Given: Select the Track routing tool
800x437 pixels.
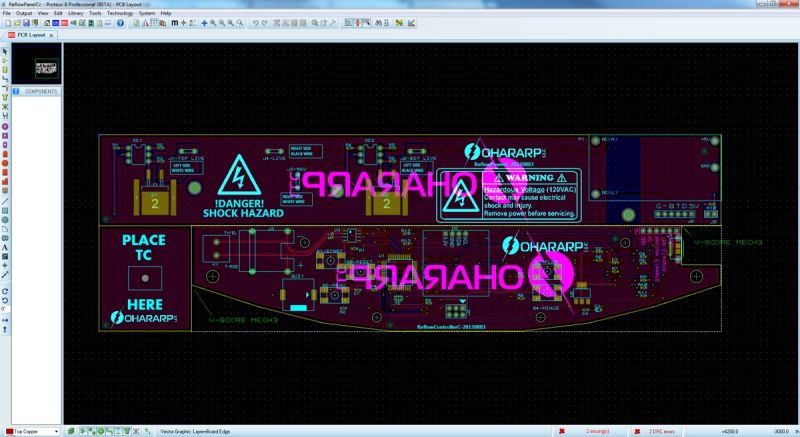Looking at the screenshot, I should [5, 79].
